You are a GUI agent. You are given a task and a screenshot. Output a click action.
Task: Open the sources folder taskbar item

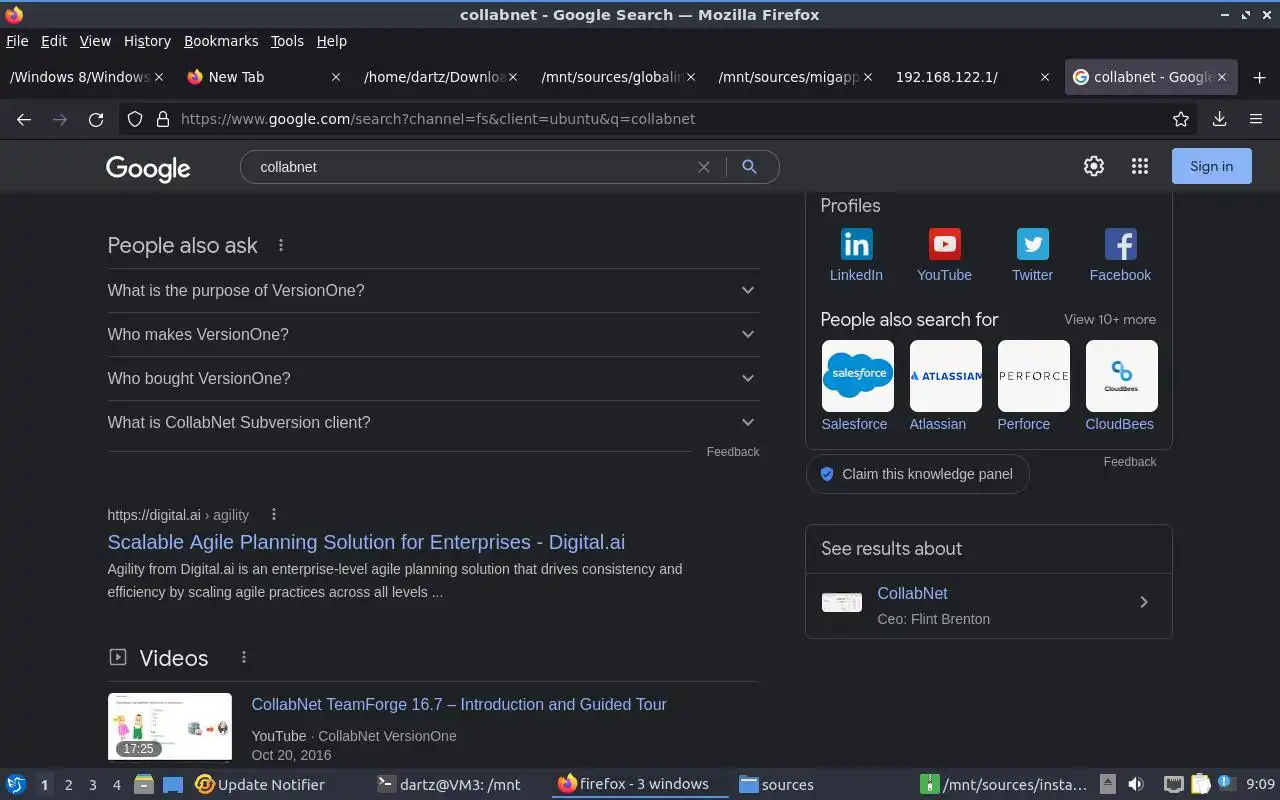coord(777,784)
